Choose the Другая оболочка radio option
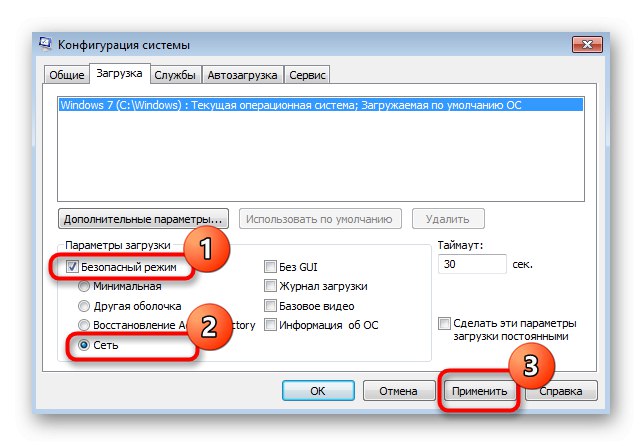The width and height of the screenshot is (642, 446). coord(84,306)
